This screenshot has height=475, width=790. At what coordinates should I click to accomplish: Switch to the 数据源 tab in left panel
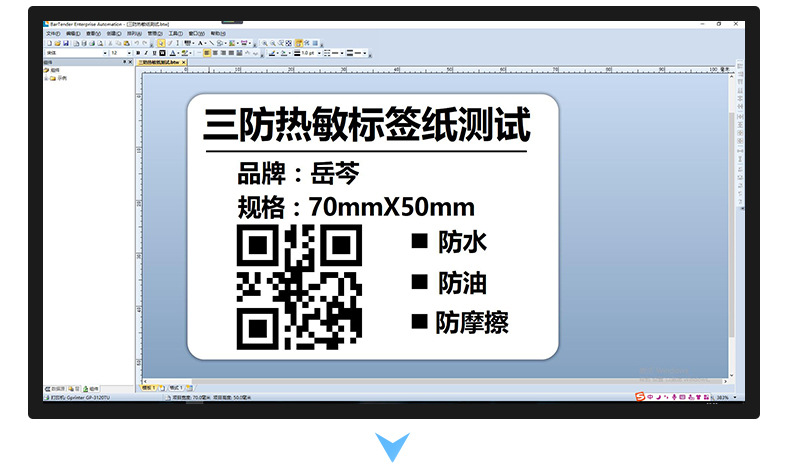[x=56, y=389]
